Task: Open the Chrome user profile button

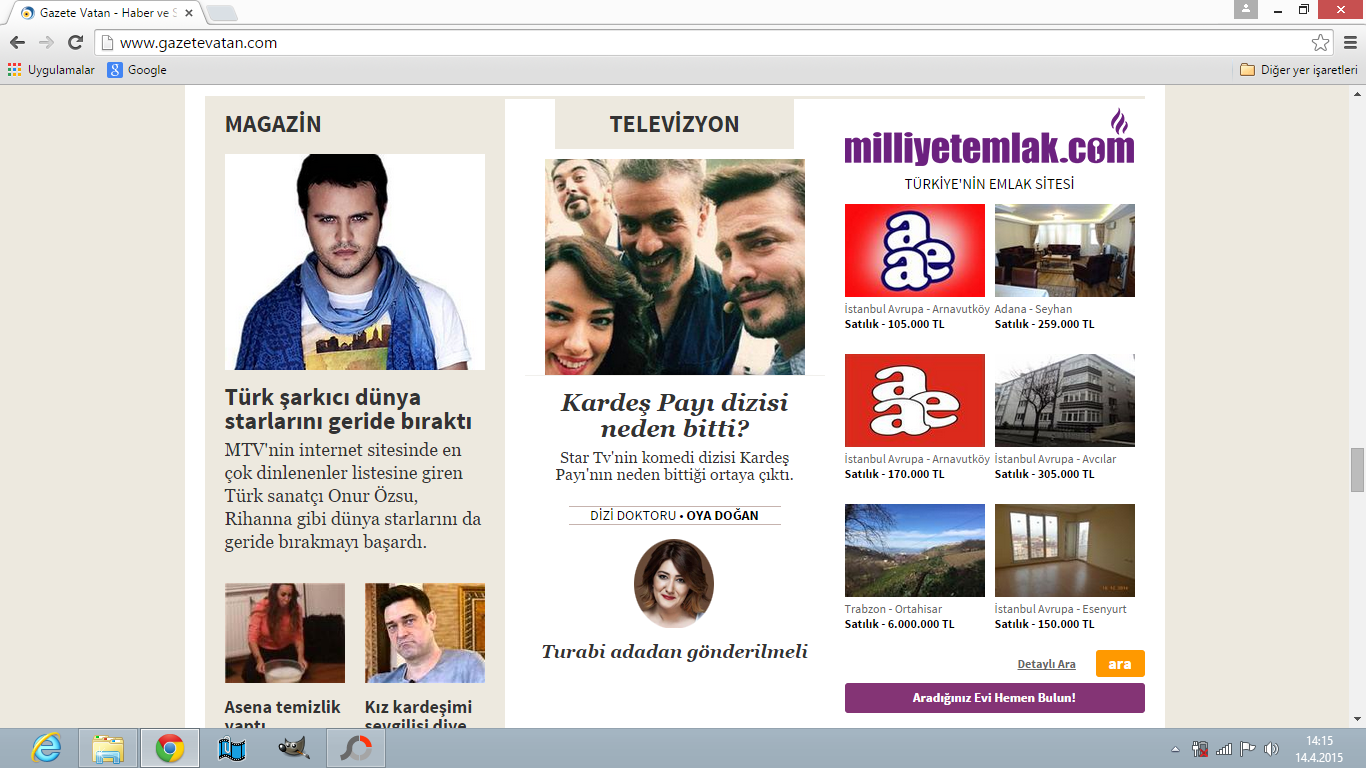Action: [1245, 10]
